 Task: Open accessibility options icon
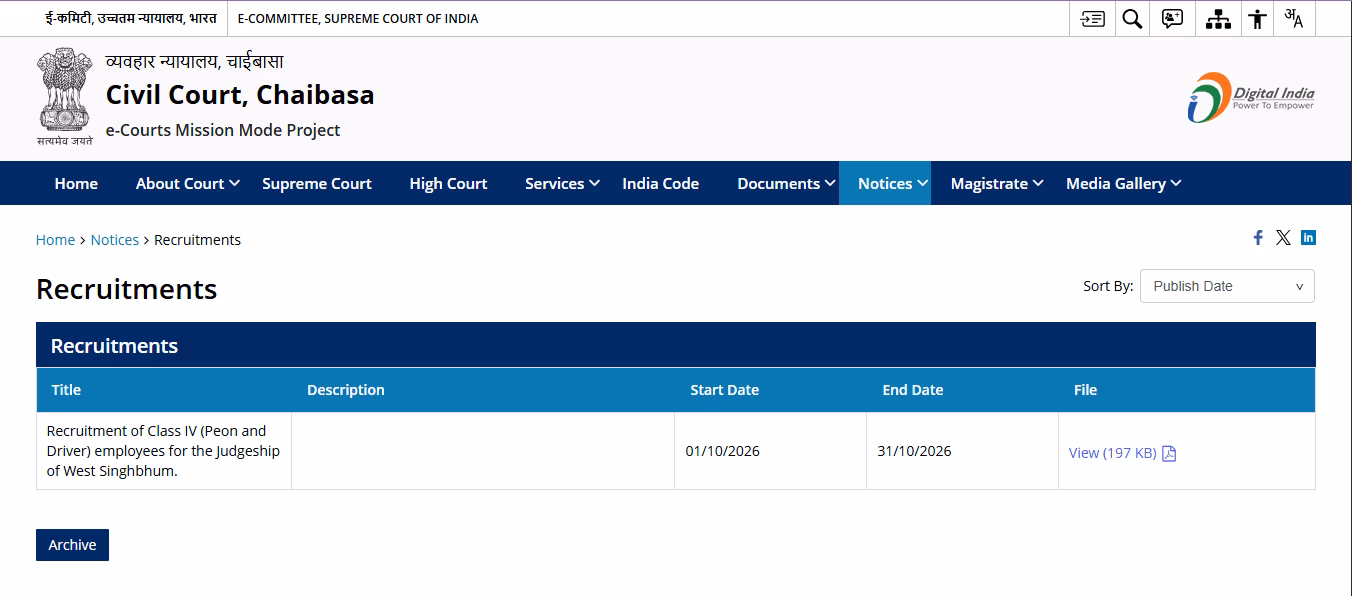click(x=1257, y=19)
